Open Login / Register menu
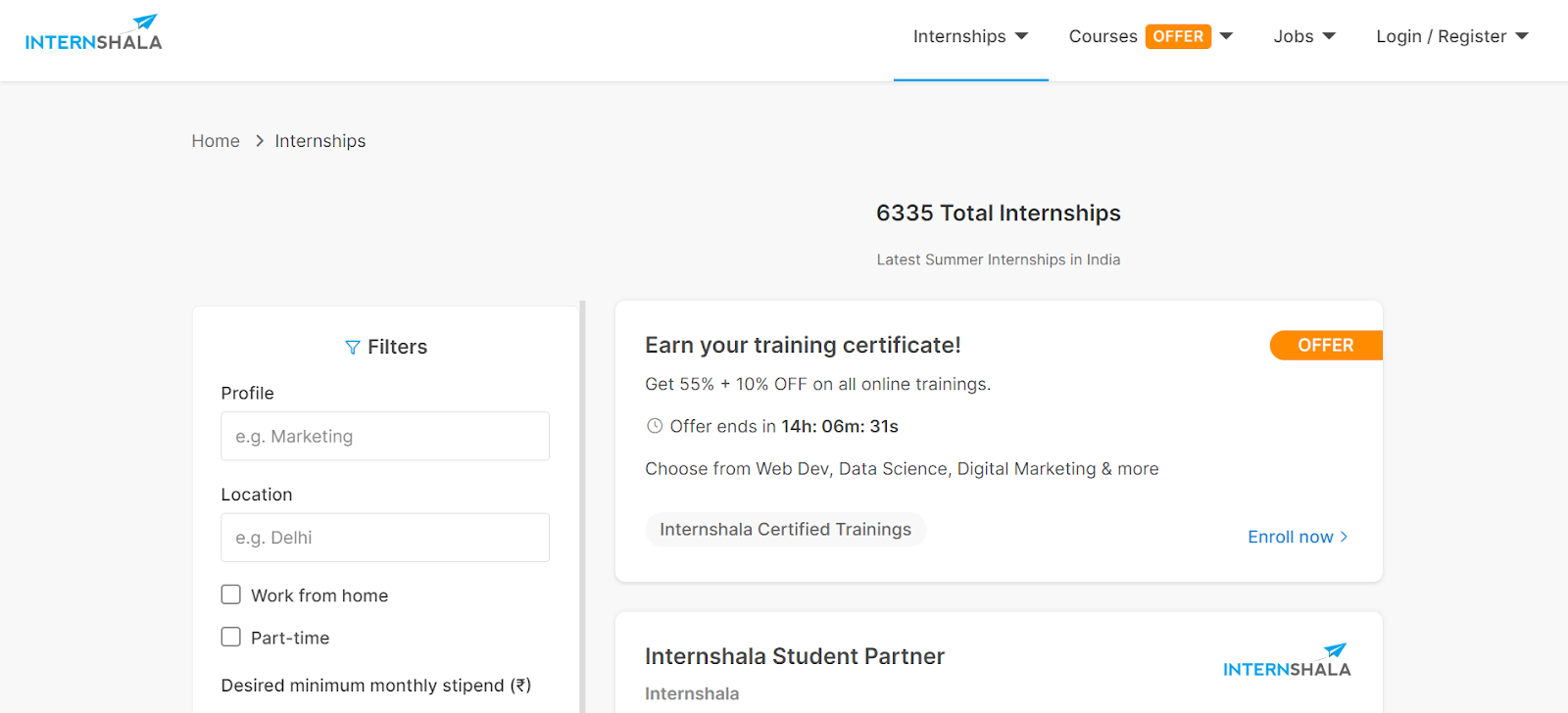This screenshot has height=713, width=1568. point(1441,36)
